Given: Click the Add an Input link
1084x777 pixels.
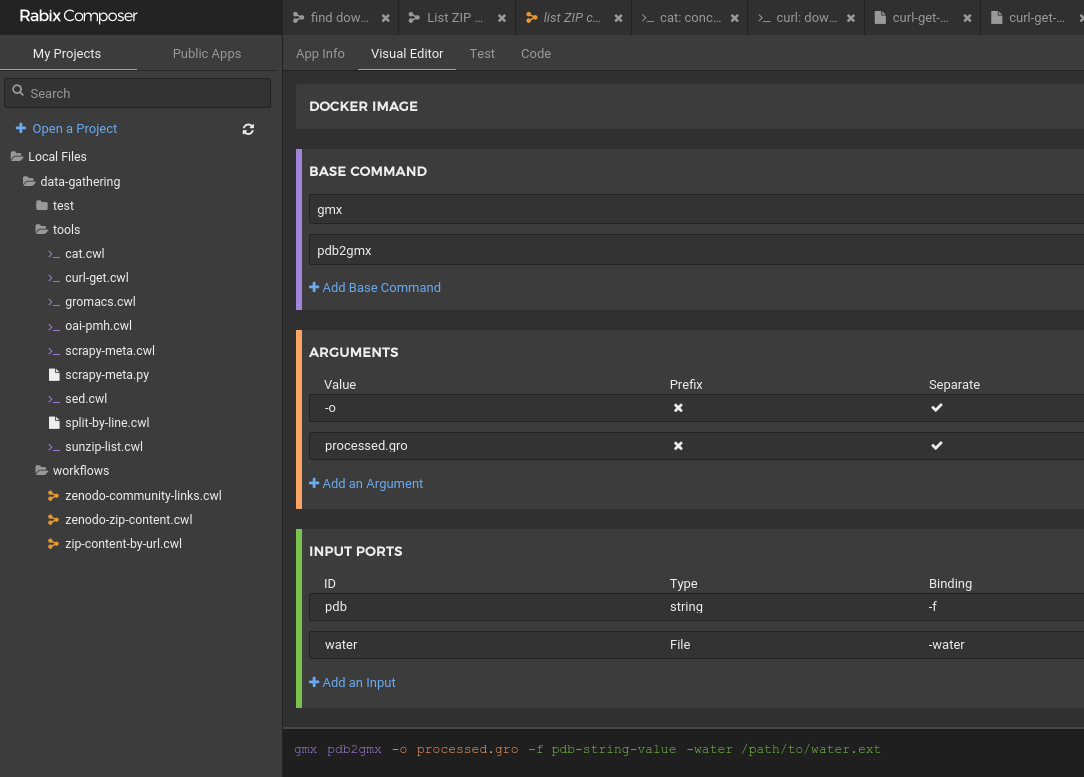Looking at the screenshot, I should (x=359, y=683).
